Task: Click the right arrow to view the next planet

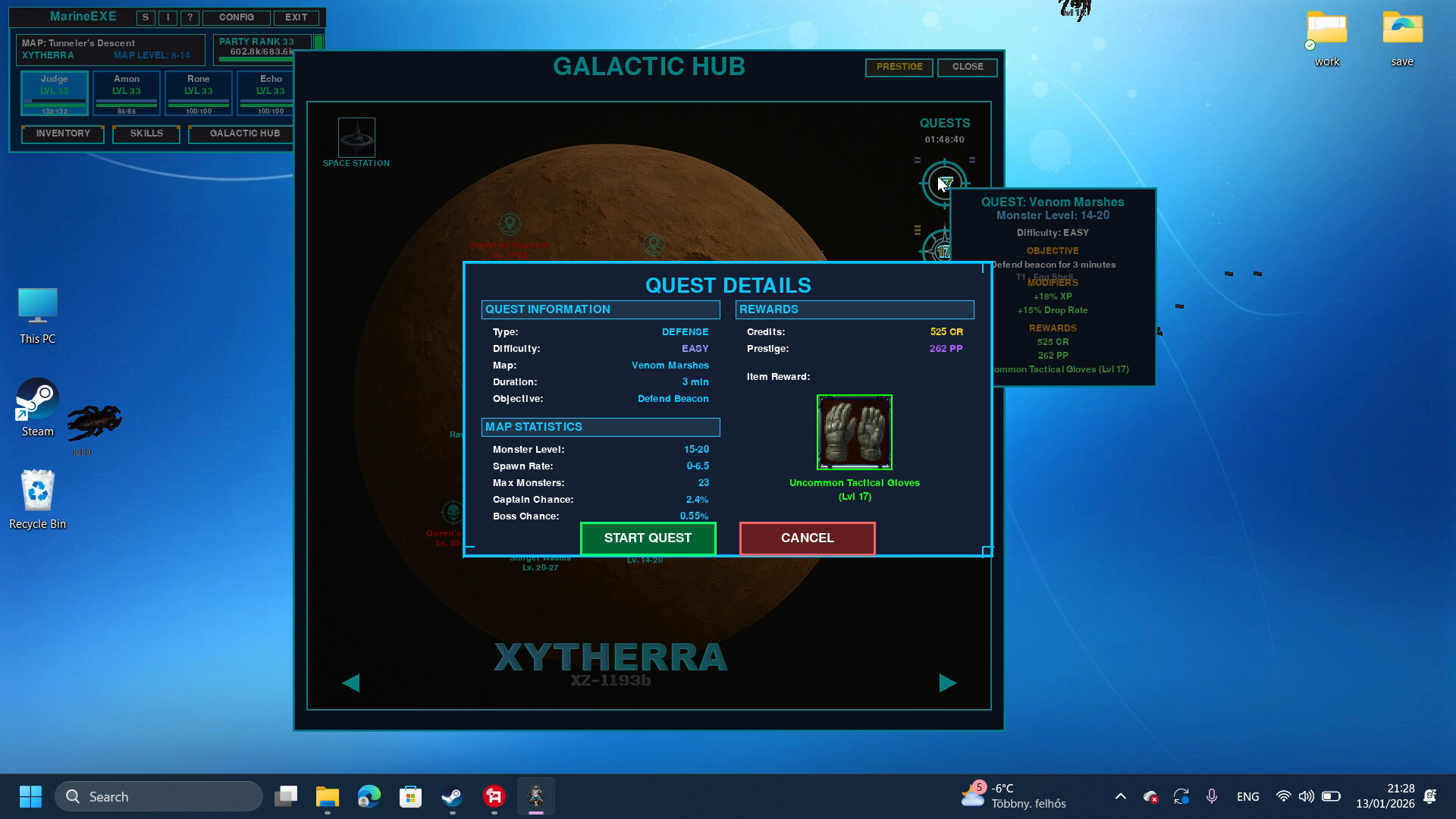Action: pos(947,682)
